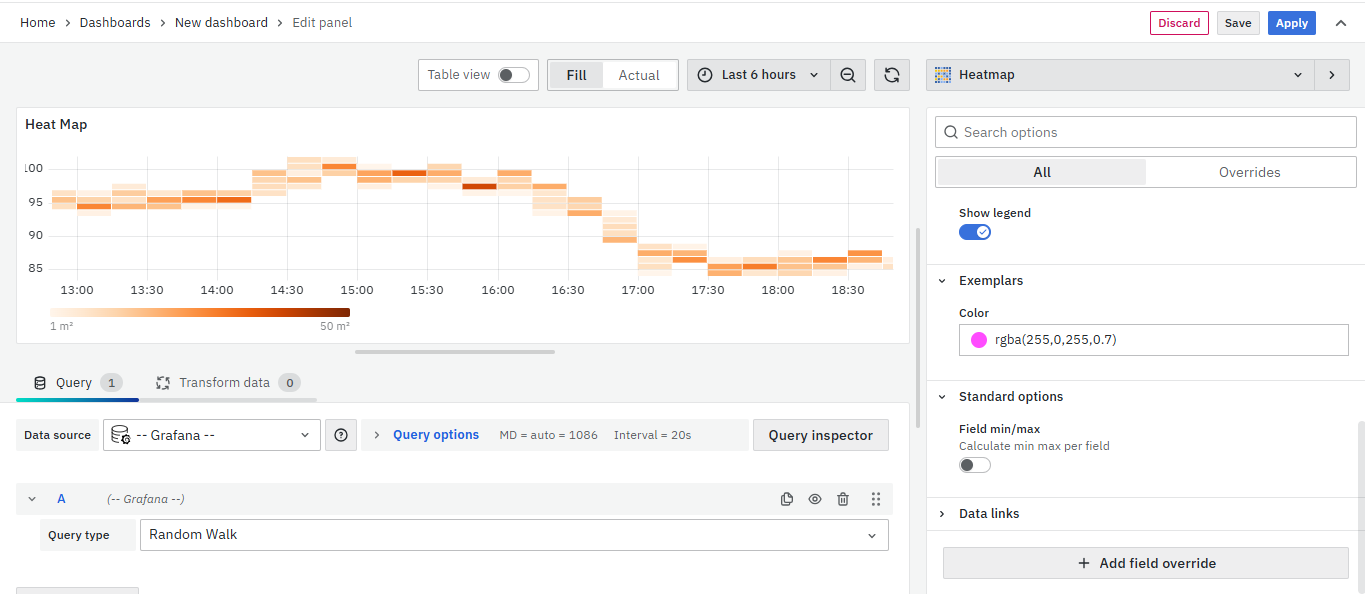Open the Last 6 hours time picker

[758, 75]
